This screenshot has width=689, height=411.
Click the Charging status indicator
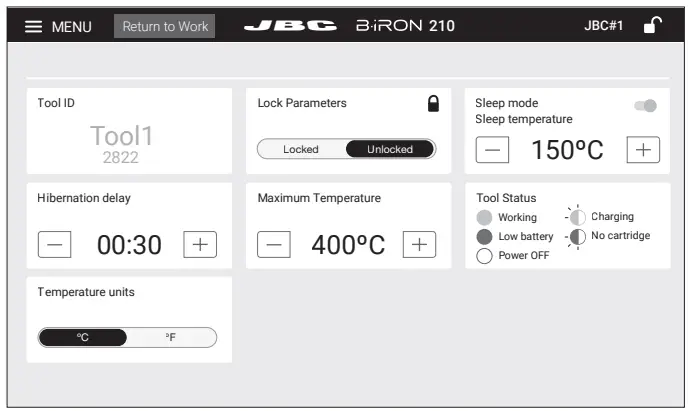pos(577,217)
